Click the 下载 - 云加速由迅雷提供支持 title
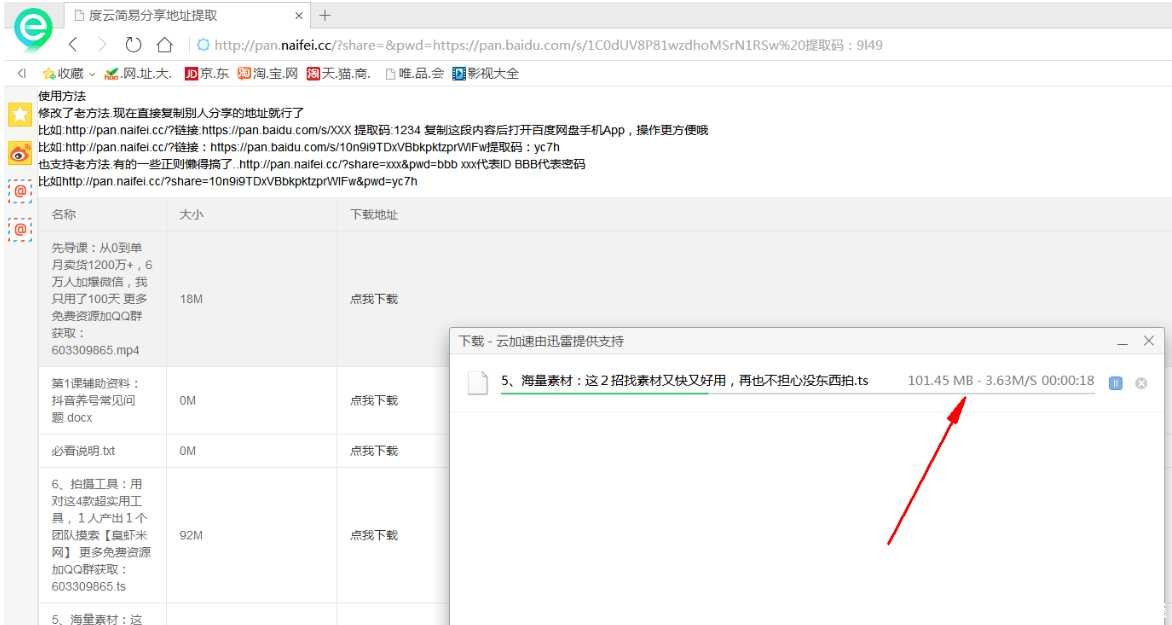This screenshot has width=1172, height=625. pos(541,342)
